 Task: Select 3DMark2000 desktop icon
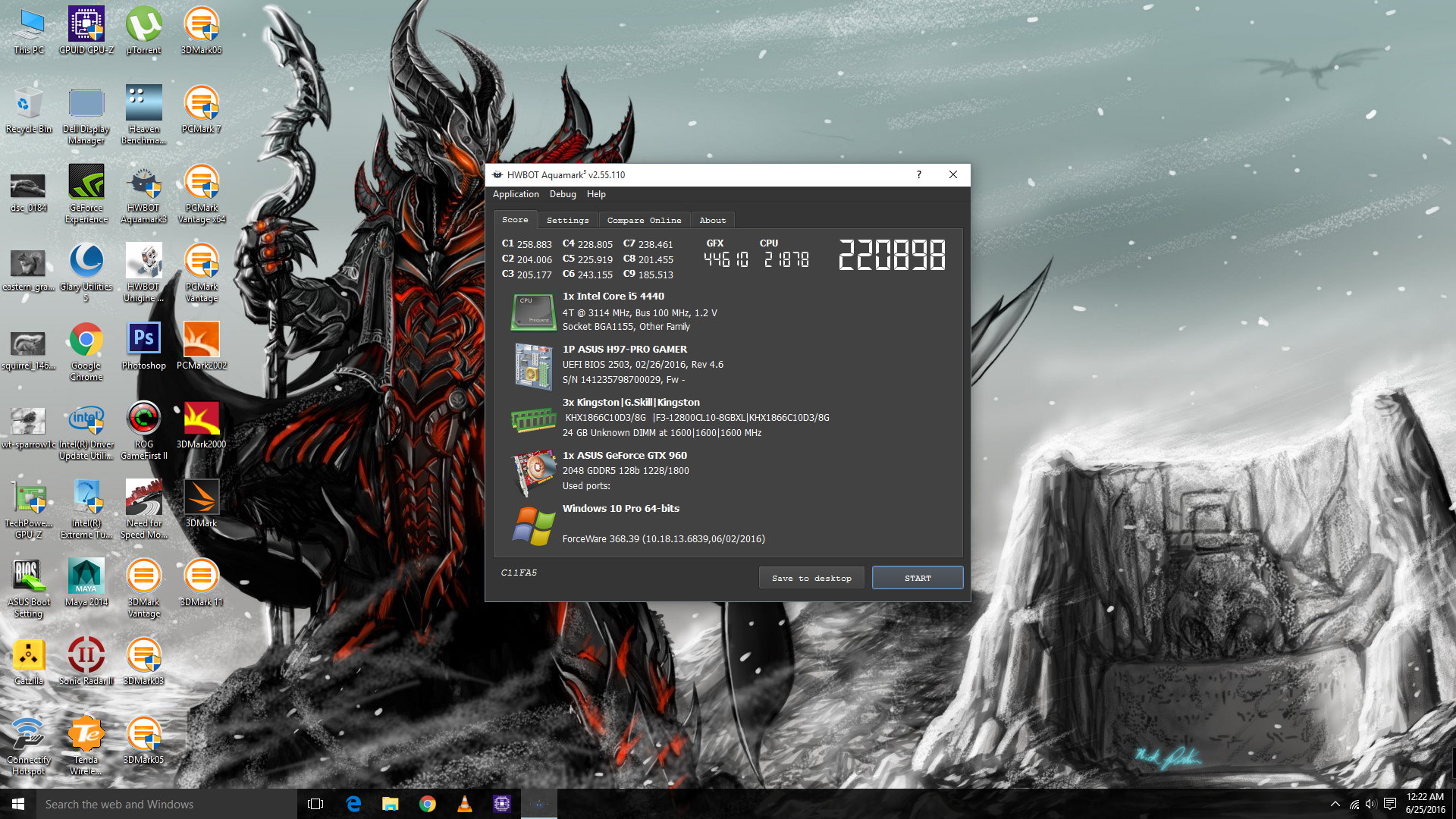point(202,425)
